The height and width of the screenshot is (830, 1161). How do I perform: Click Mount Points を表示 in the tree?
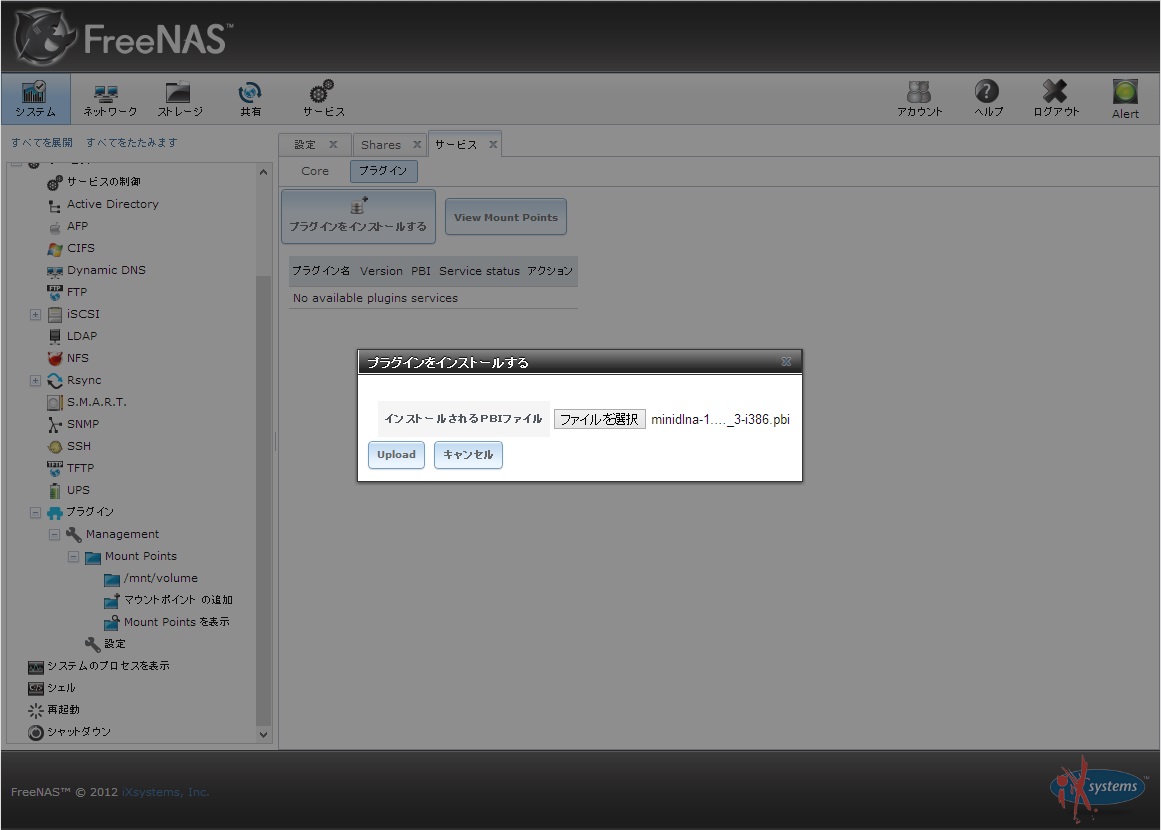pos(176,622)
